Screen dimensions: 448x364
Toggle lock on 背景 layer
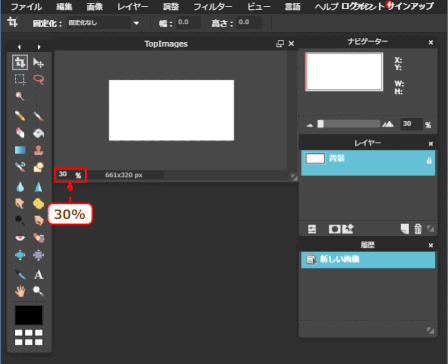coord(429,161)
